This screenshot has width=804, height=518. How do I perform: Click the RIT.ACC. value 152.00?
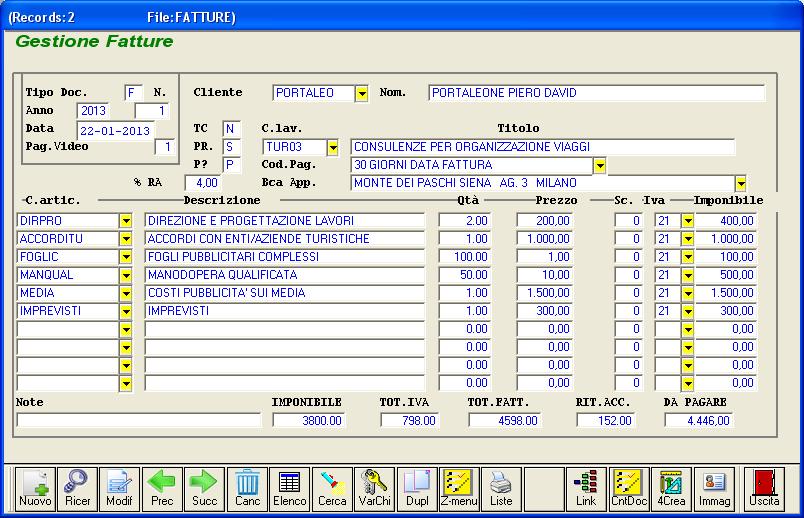[606, 421]
